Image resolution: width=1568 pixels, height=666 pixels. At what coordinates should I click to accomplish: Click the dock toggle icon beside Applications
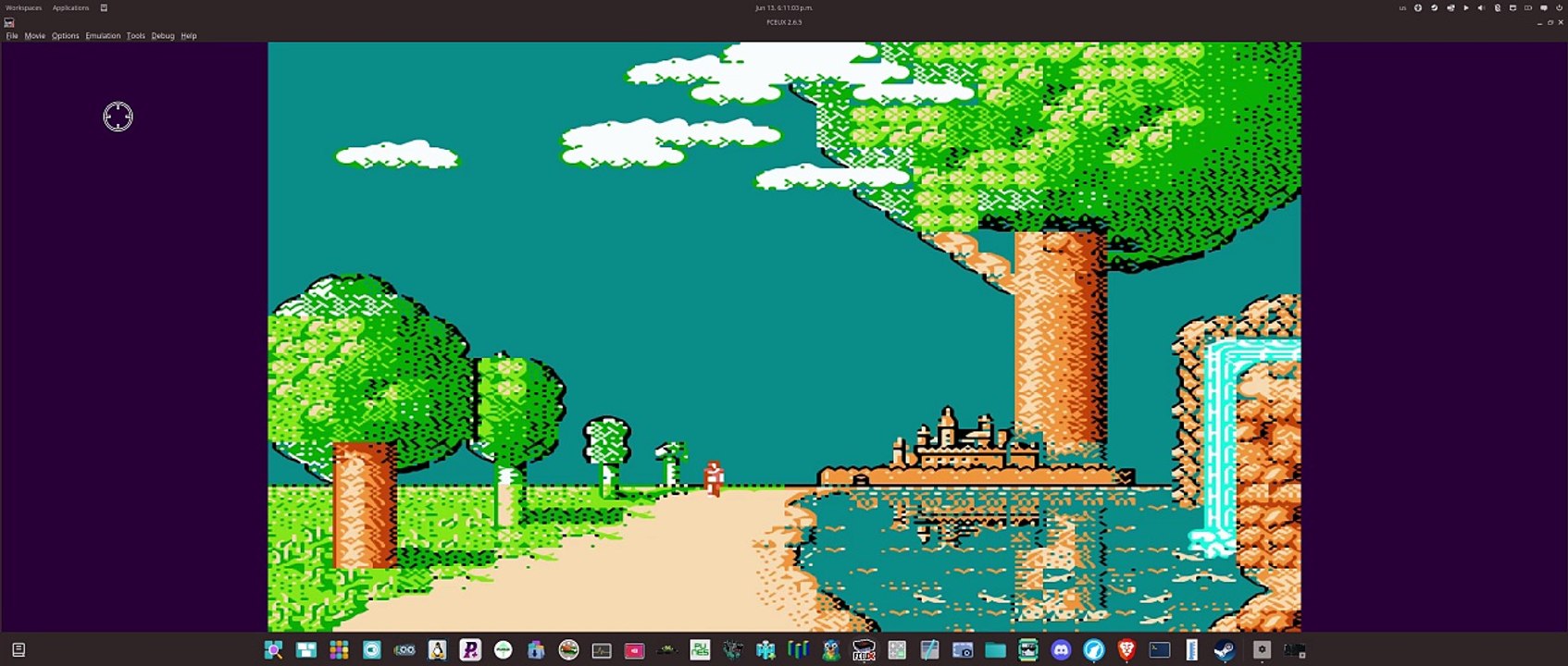pyautogui.click(x=104, y=7)
